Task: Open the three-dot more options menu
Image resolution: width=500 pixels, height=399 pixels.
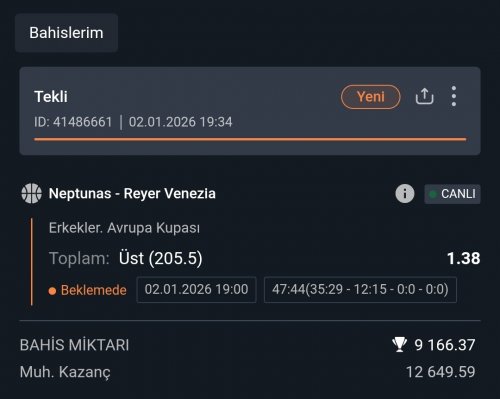Action: pos(454,96)
